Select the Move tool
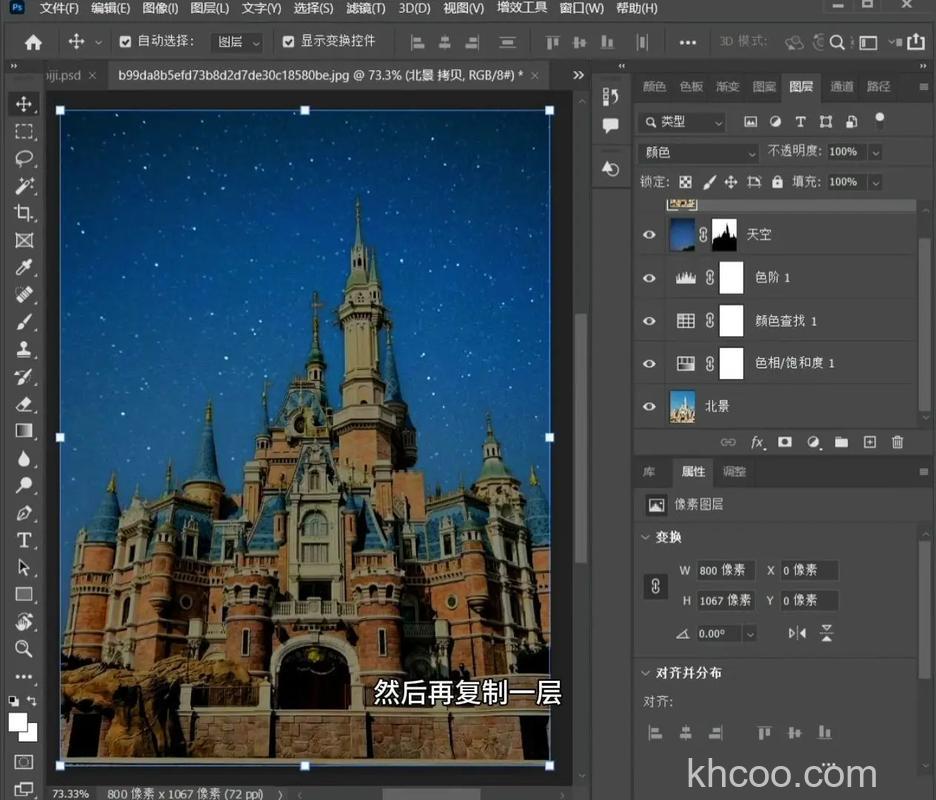The image size is (936, 800). point(25,103)
